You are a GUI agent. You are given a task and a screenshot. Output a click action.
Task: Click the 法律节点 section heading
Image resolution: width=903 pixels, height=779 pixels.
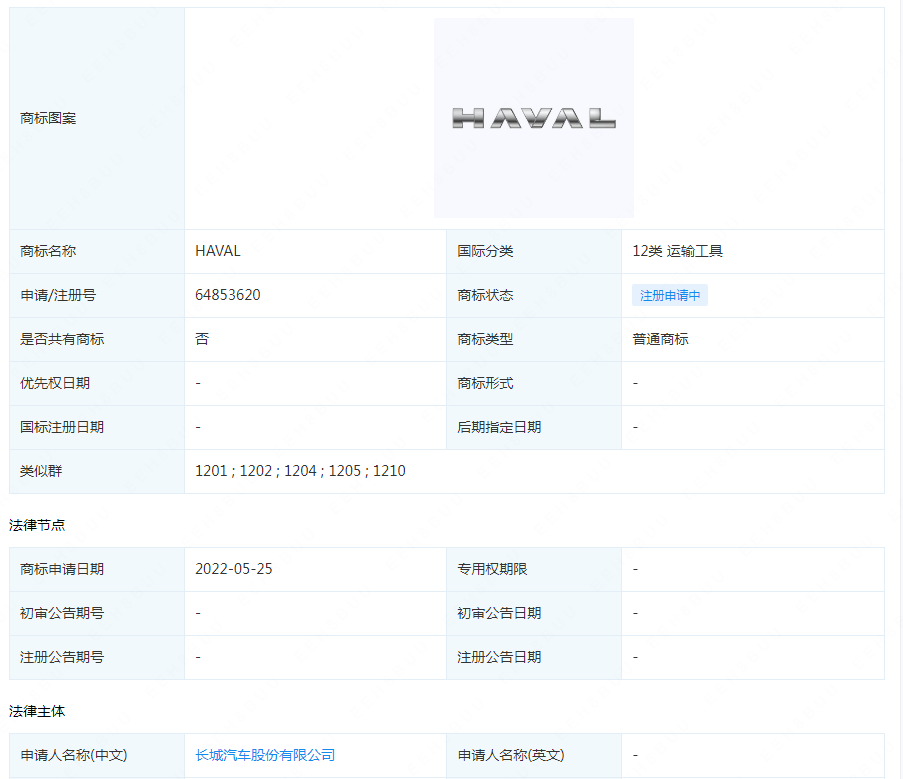[37, 525]
